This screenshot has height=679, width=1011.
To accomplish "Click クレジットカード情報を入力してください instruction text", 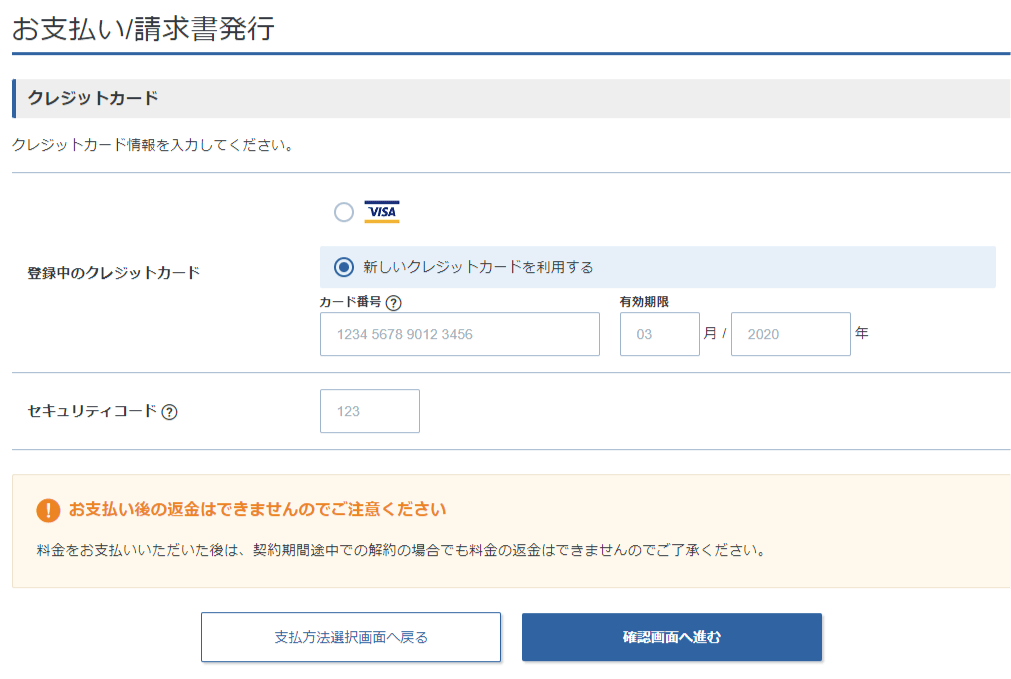I will coord(153,145).
